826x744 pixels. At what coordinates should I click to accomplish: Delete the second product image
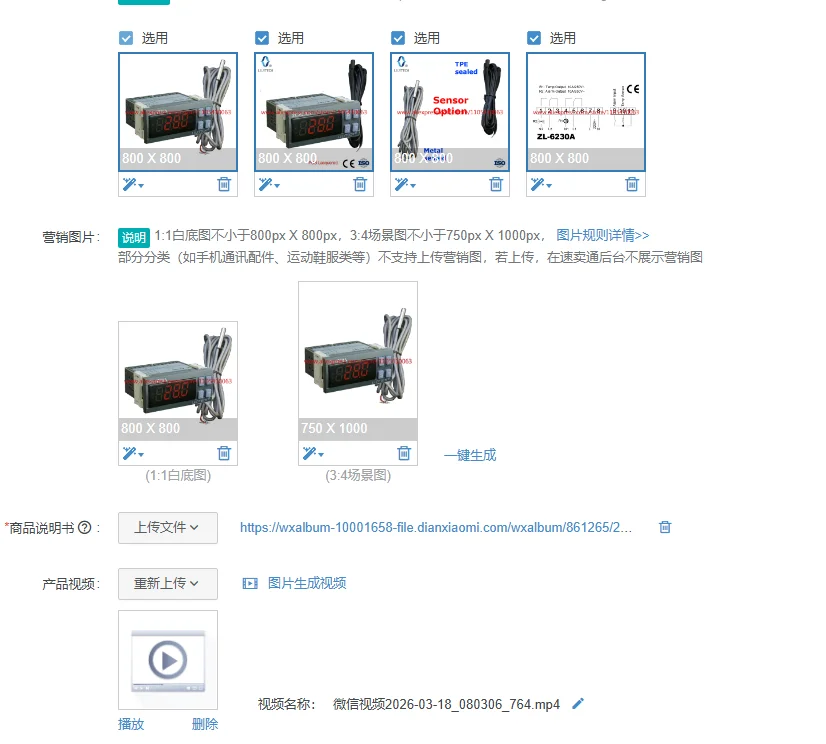360,184
